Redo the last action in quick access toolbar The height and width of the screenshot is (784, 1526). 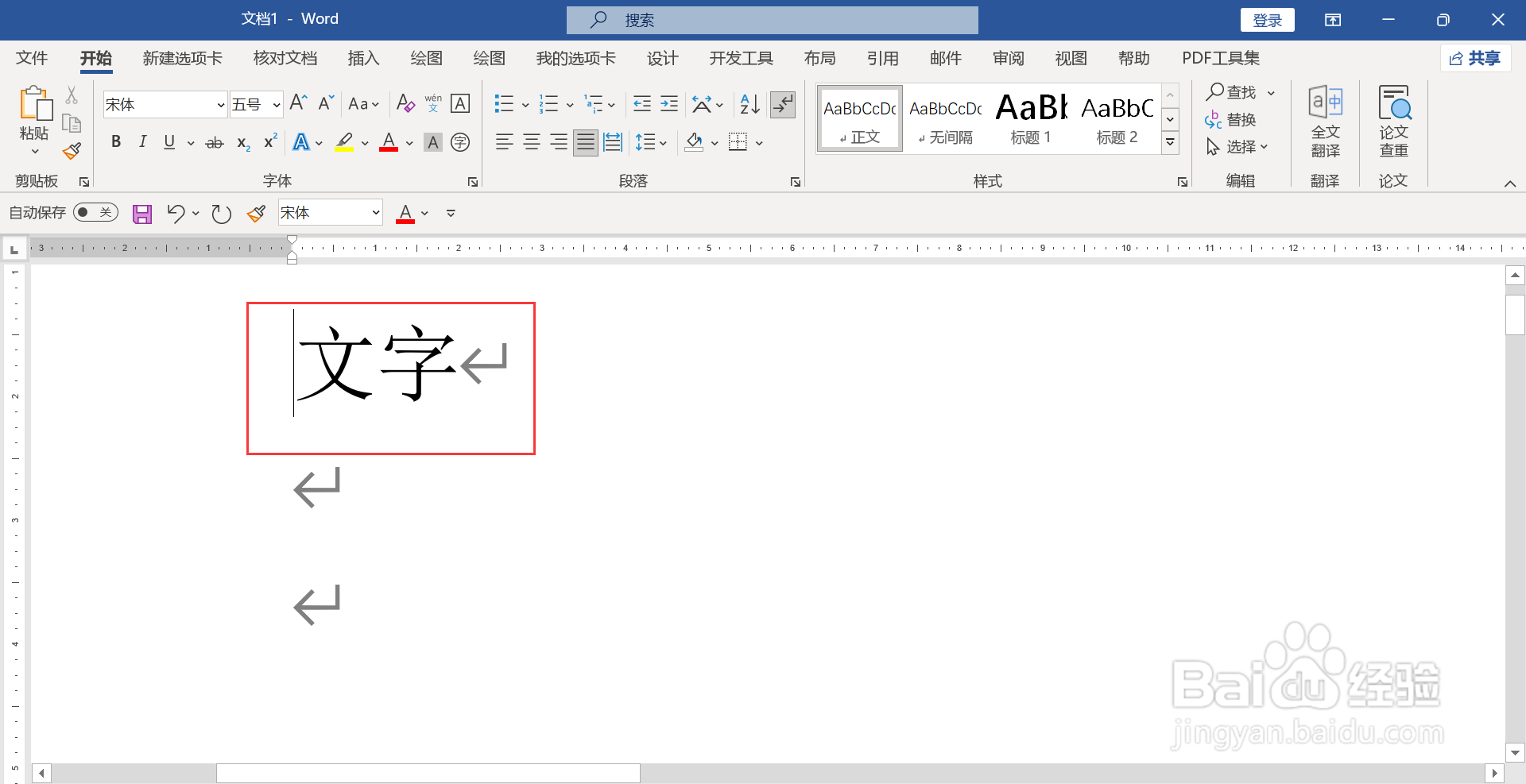221,213
